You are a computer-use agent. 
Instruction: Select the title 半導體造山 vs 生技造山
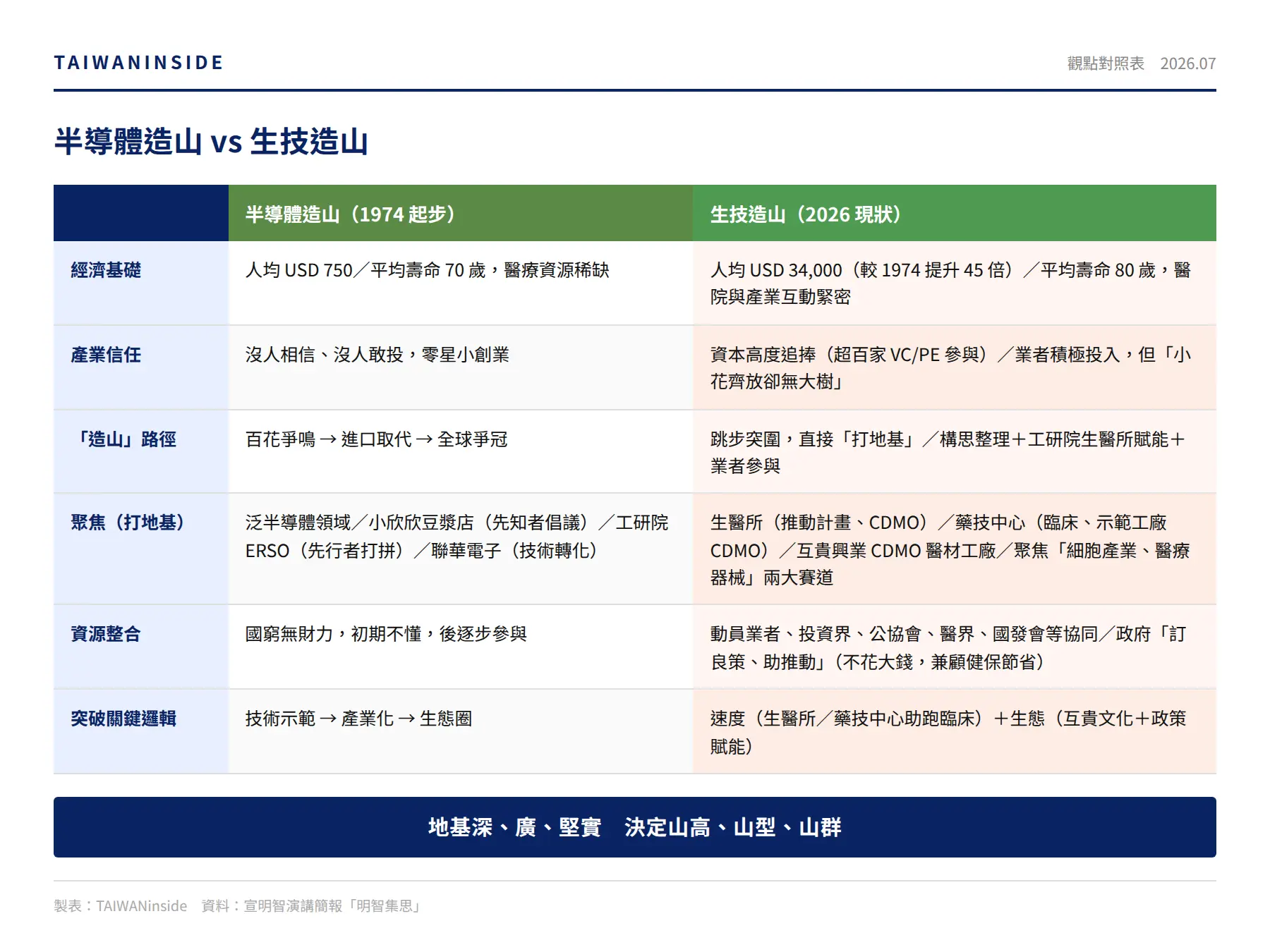(211, 141)
